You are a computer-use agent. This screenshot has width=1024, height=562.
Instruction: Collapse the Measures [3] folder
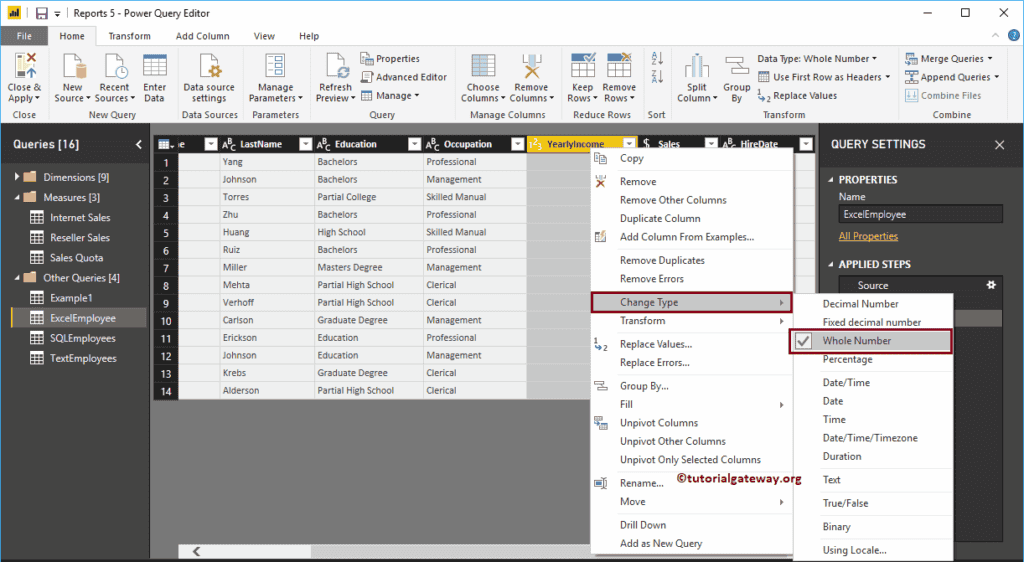17,197
